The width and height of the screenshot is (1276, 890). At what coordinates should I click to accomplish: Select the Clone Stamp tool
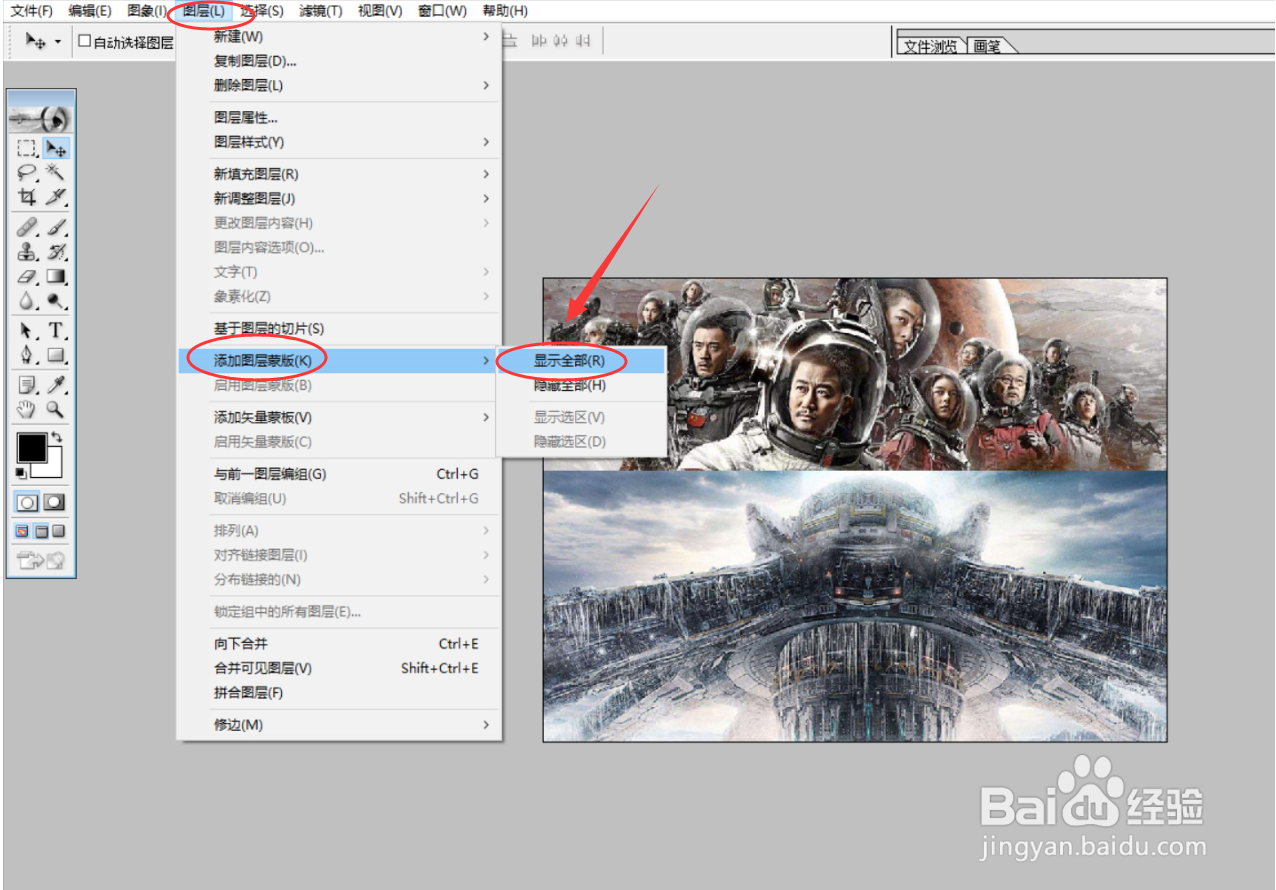(27, 251)
